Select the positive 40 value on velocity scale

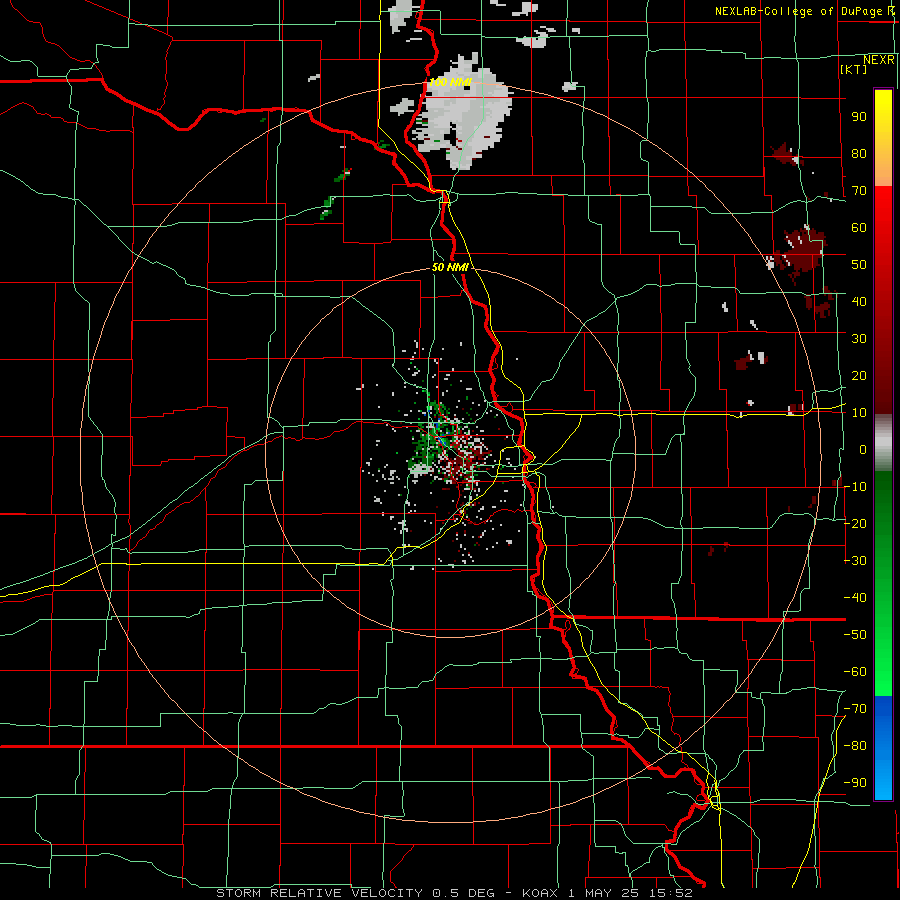click(859, 302)
